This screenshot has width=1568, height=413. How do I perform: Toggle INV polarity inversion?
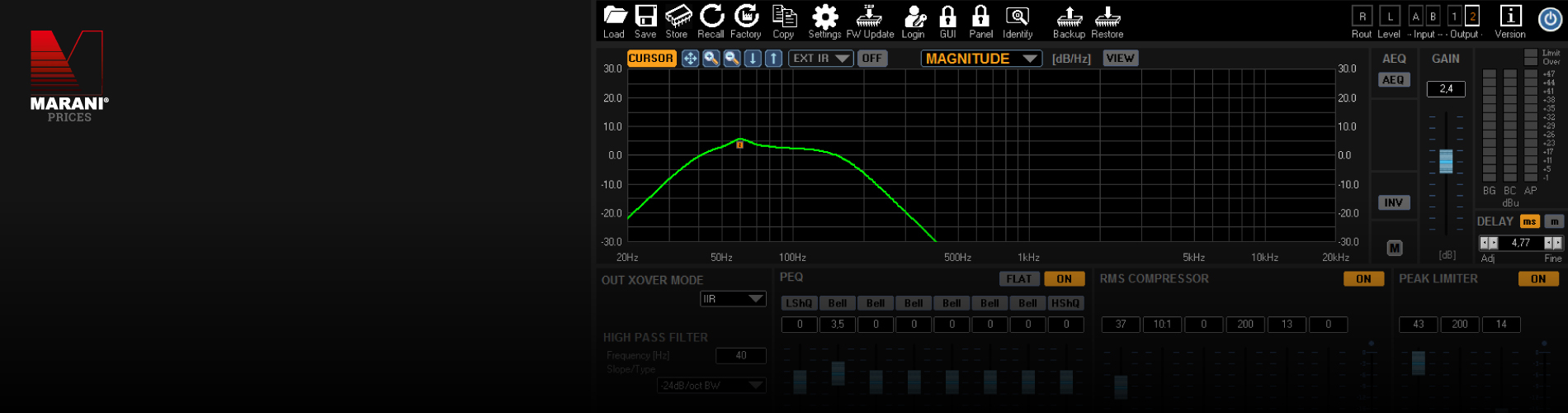tap(1393, 203)
